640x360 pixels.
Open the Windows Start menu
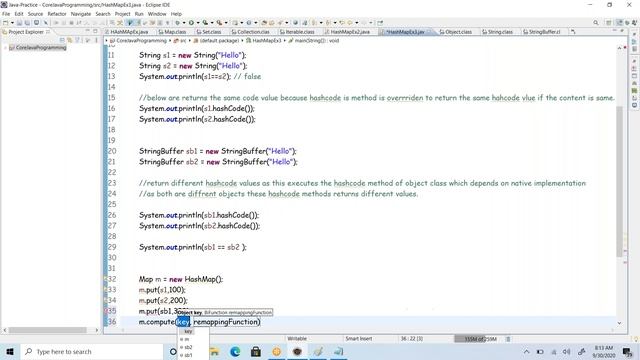10,351
